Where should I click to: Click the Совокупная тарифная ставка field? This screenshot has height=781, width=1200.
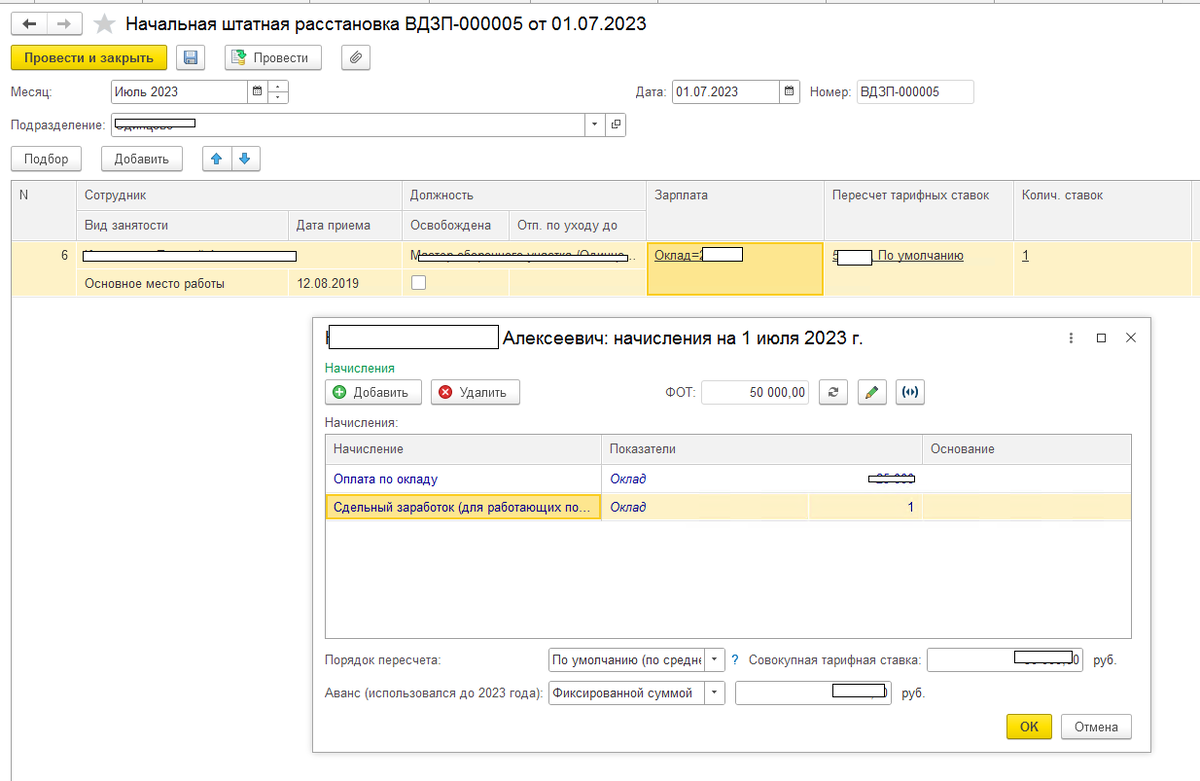(x=1004, y=660)
